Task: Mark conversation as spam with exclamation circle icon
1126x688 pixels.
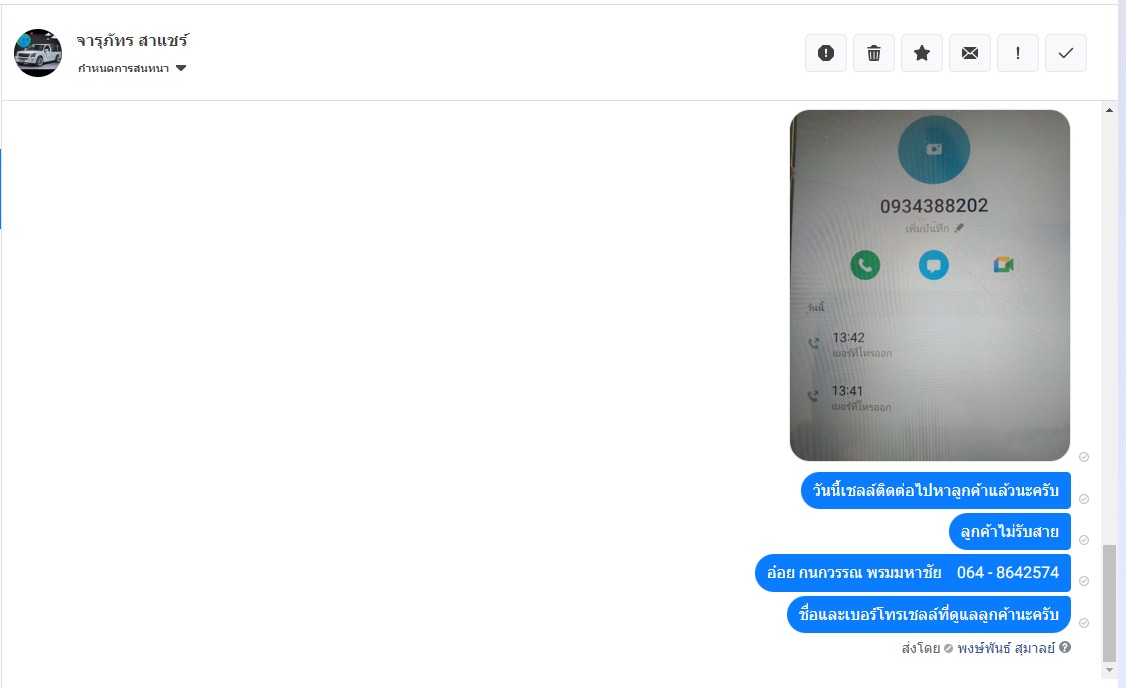Action: pos(826,53)
